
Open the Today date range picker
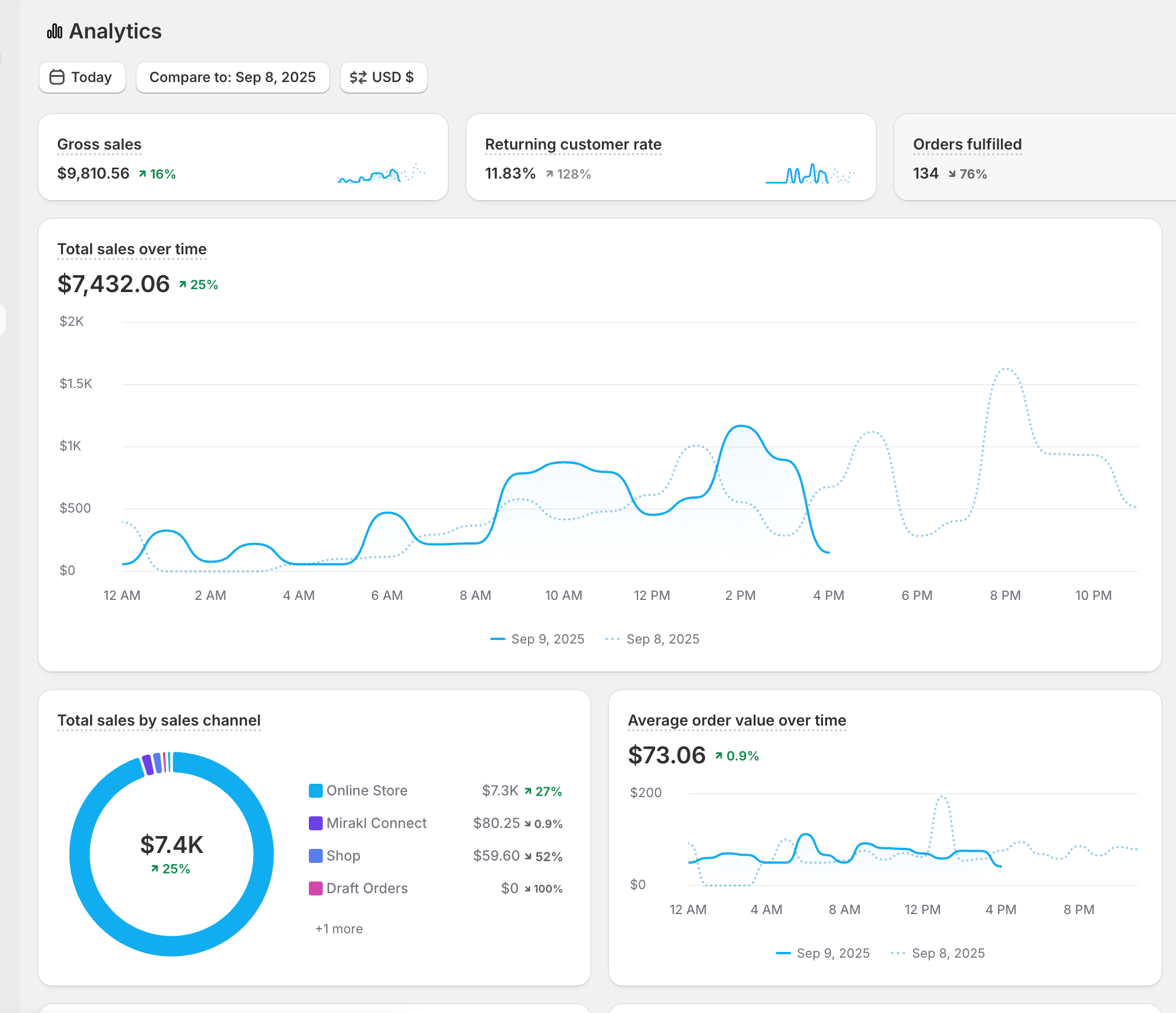point(82,77)
